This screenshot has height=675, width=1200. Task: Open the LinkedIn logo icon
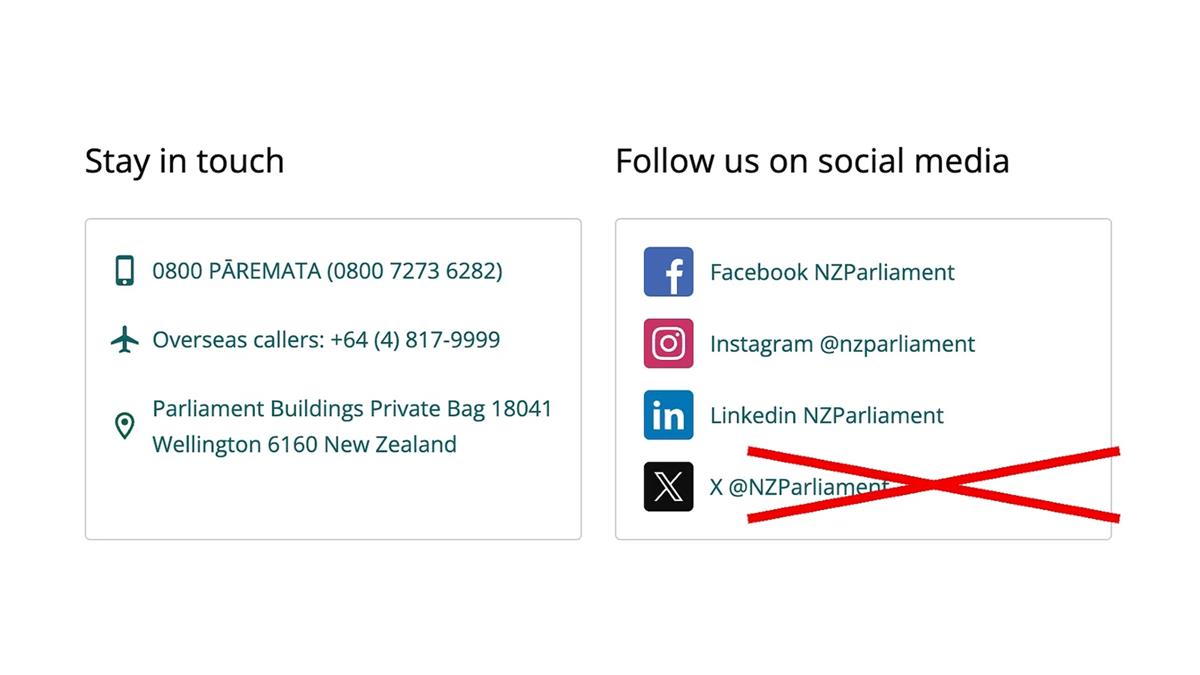coord(668,415)
